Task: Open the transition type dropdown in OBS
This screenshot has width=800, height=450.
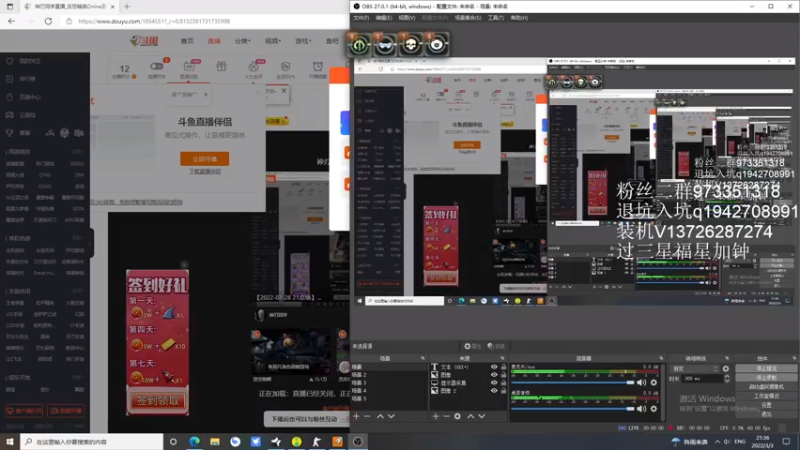Action: point(695,369)
